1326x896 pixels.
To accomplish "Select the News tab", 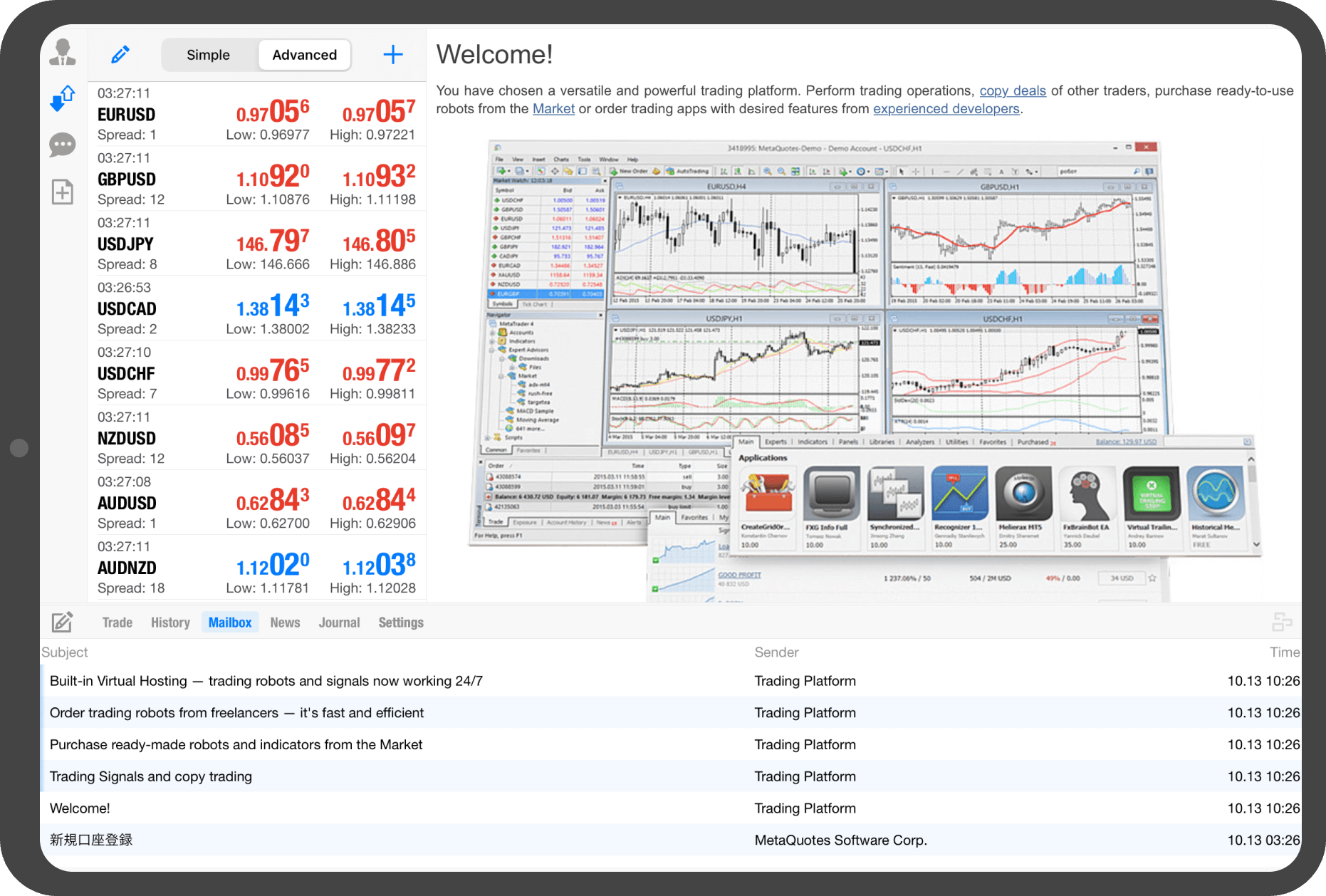I will (285, 622).
